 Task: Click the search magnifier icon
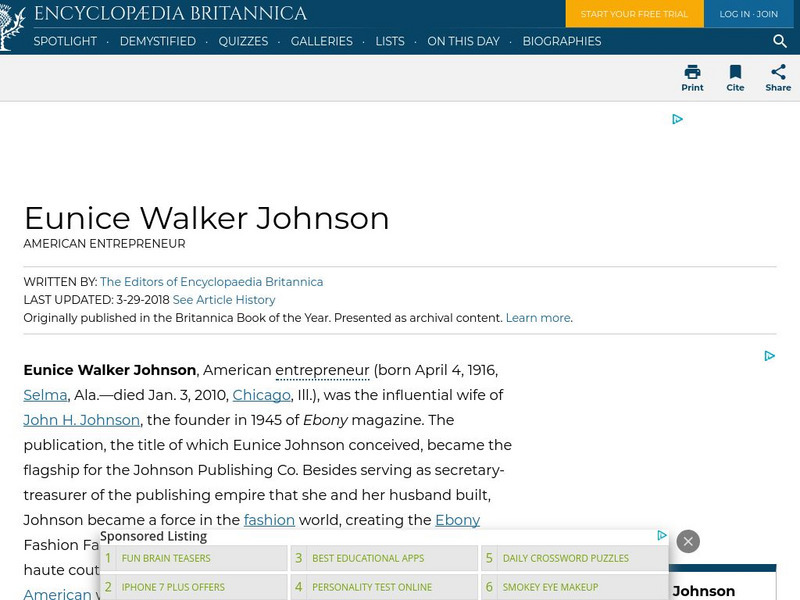[780, 41]
